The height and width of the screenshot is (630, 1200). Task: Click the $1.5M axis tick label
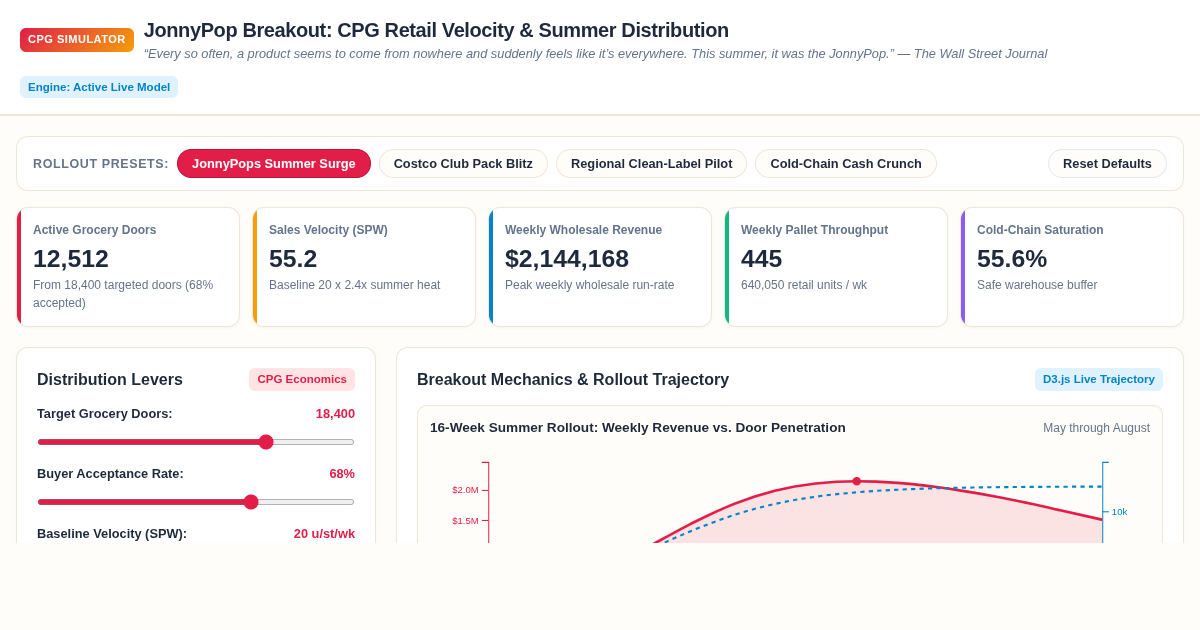pyautogui.click(x=465, y=521)
